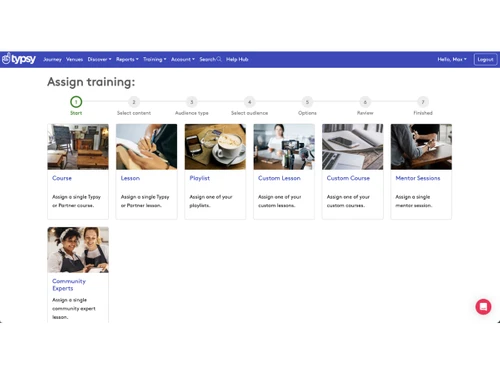Select step 6 Review circle

pyautogui.click(x=365, y=102)
